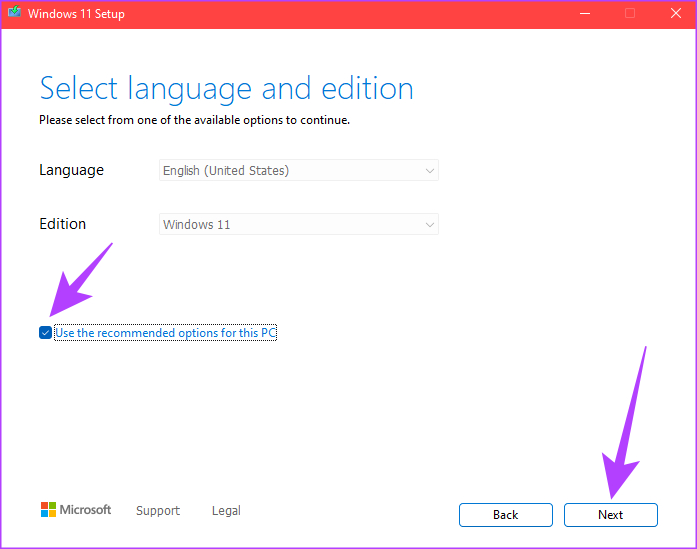Image resolution: width=697 pixels, height=549 pixels.
Task: Open the Support link
Action: point(158,511)
